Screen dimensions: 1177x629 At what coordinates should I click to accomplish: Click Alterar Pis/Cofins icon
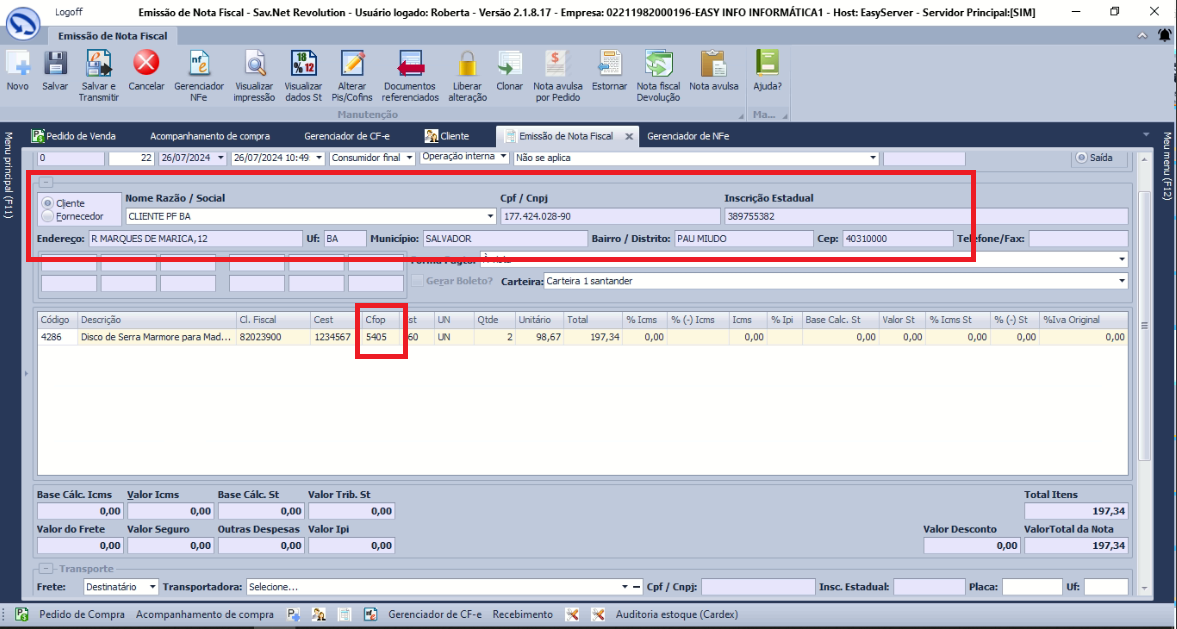(352, 64)
